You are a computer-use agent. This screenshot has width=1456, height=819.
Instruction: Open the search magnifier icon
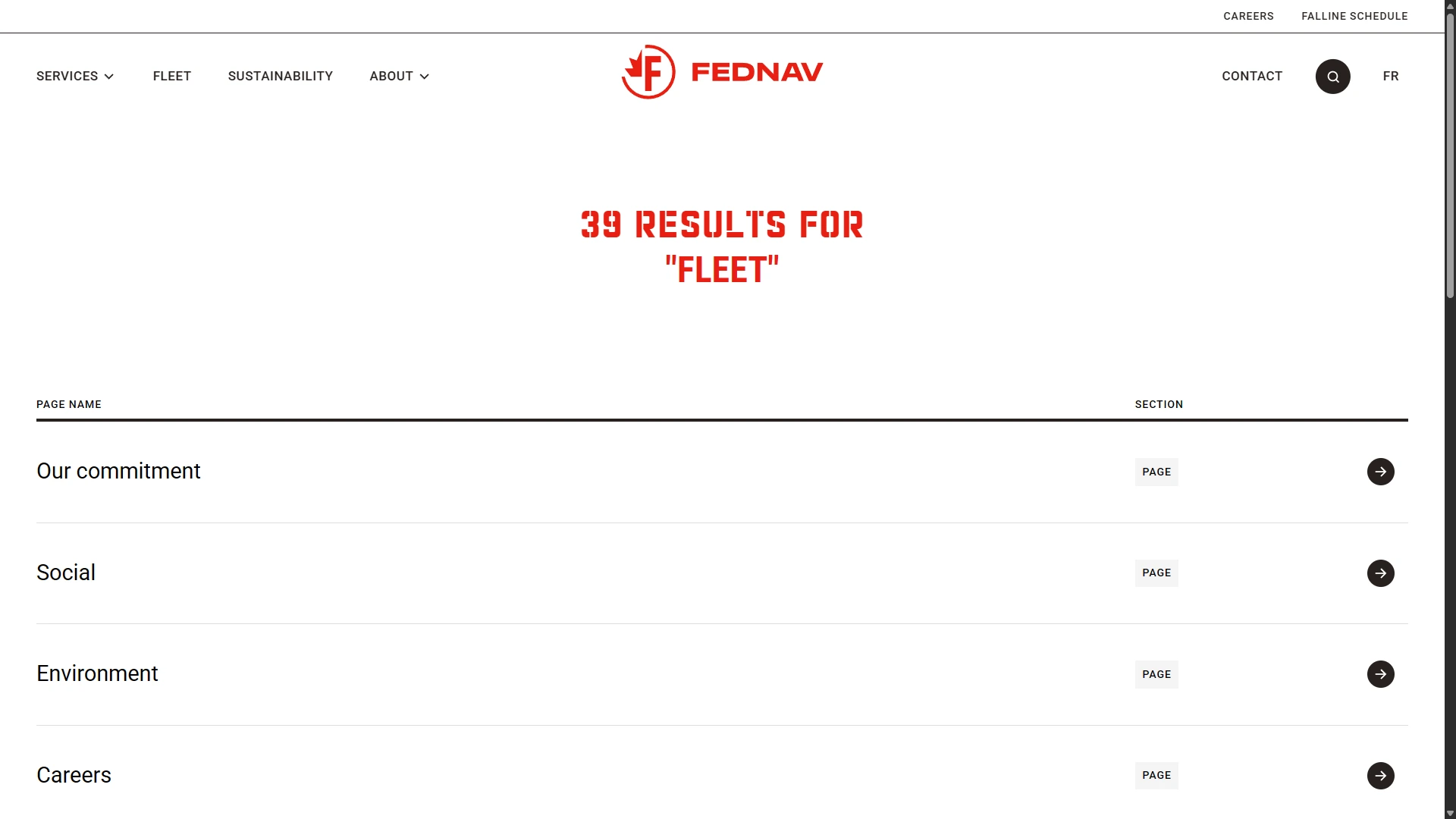(x=1332, y=76)
